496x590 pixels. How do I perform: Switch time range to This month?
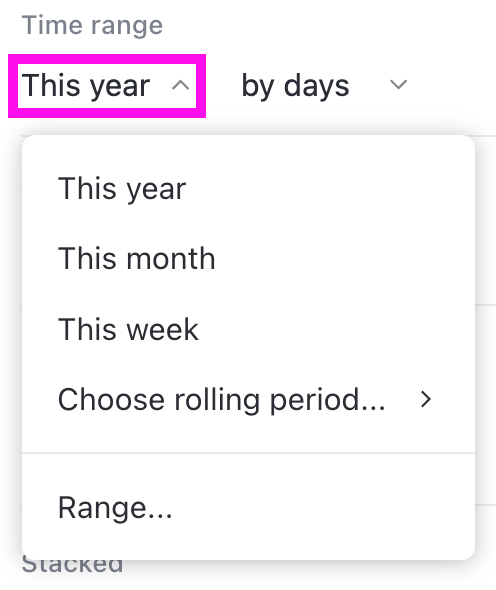tap(248, 259)
